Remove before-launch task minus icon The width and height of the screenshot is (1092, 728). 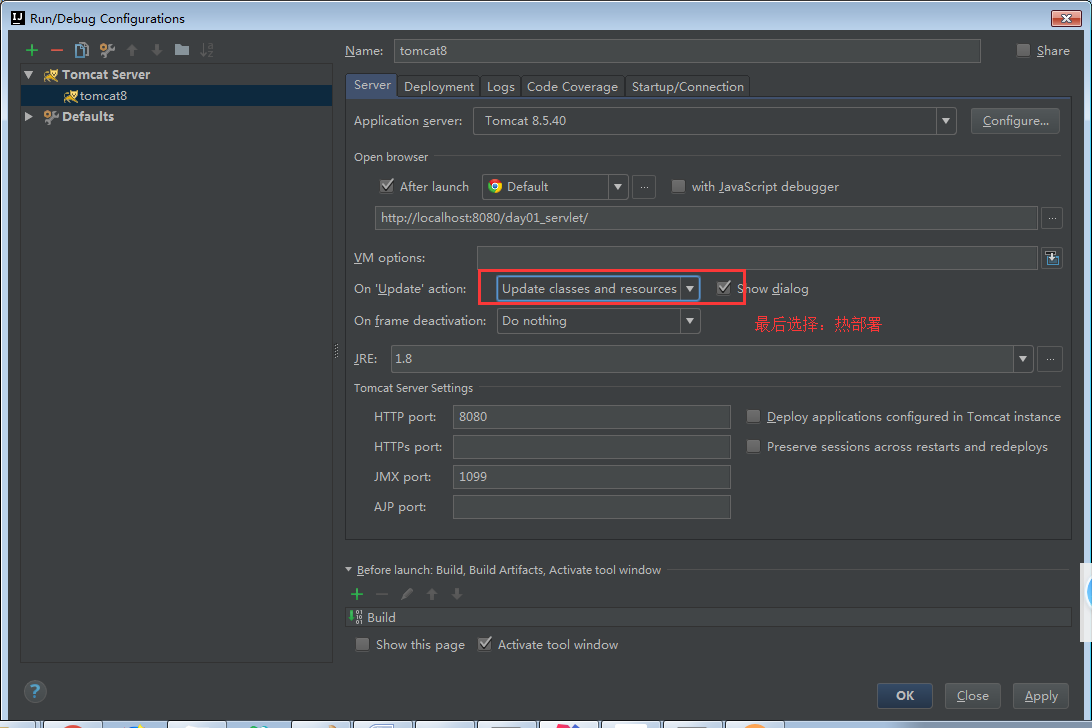pos(382,594)
